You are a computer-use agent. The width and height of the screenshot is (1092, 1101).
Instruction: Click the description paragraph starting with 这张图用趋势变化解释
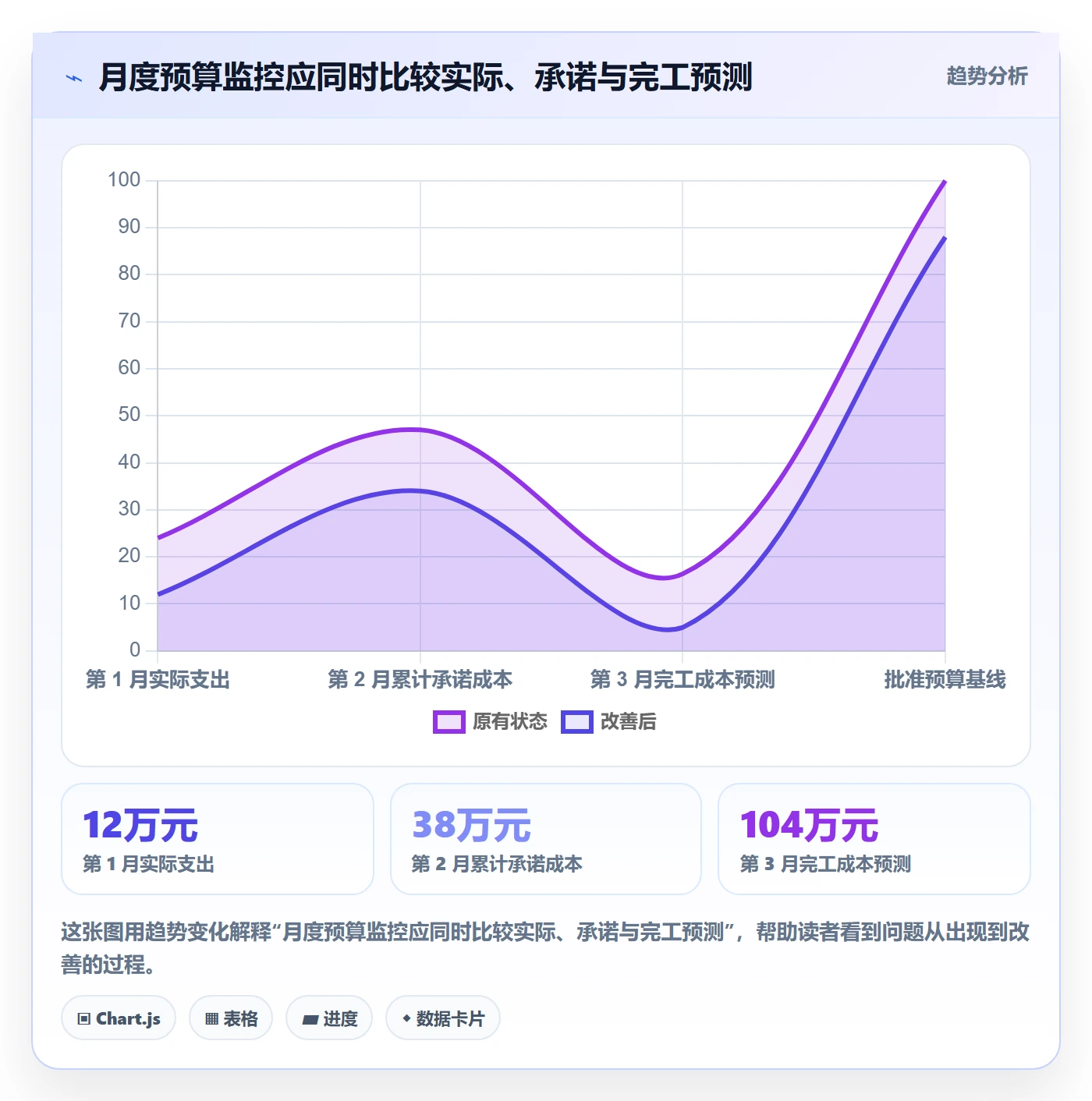coord(545,948)
